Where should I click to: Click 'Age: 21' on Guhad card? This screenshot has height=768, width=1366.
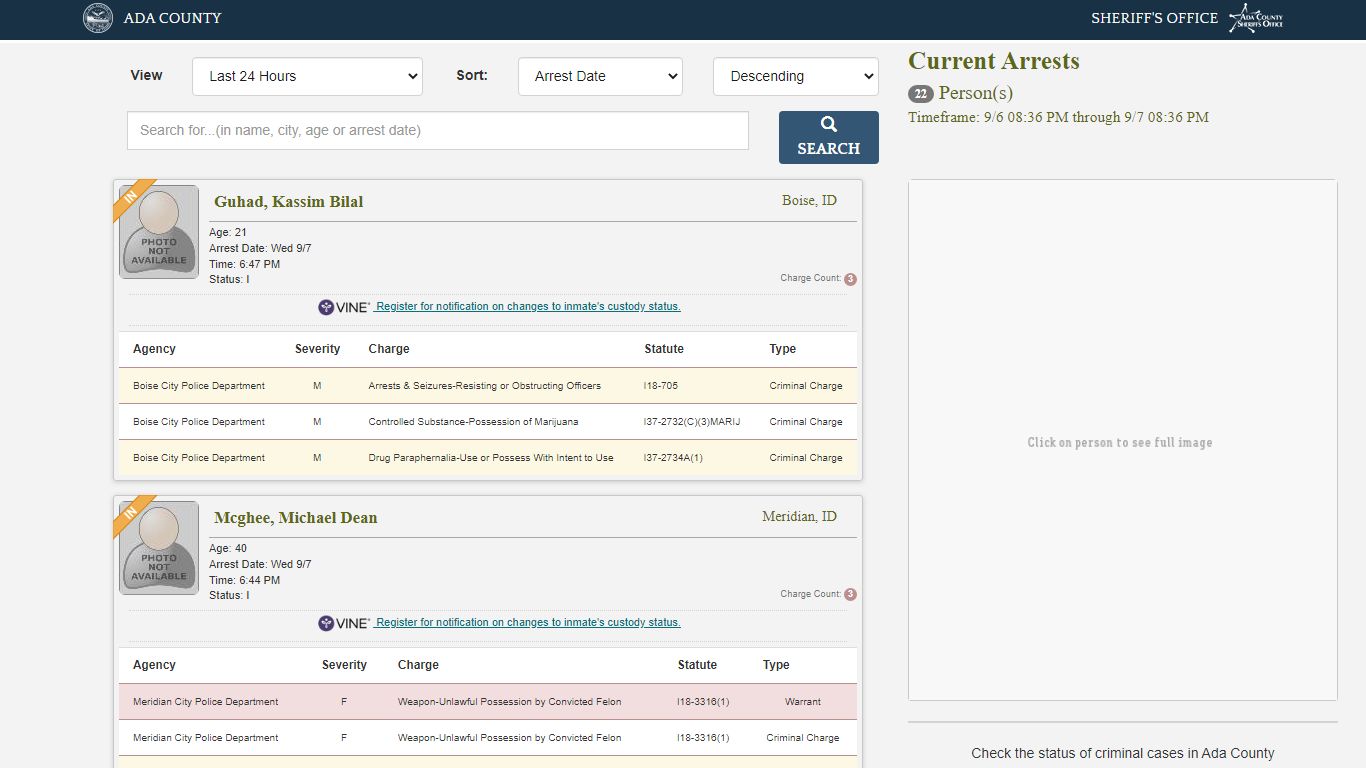coord(228,232)
